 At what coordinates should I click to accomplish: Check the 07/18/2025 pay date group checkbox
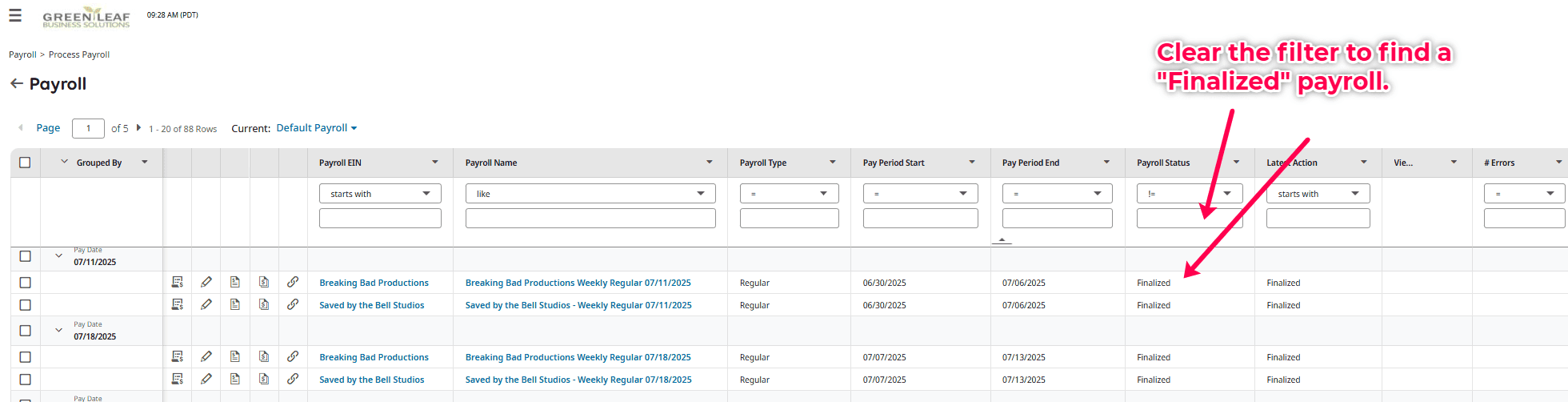[25, 331]
